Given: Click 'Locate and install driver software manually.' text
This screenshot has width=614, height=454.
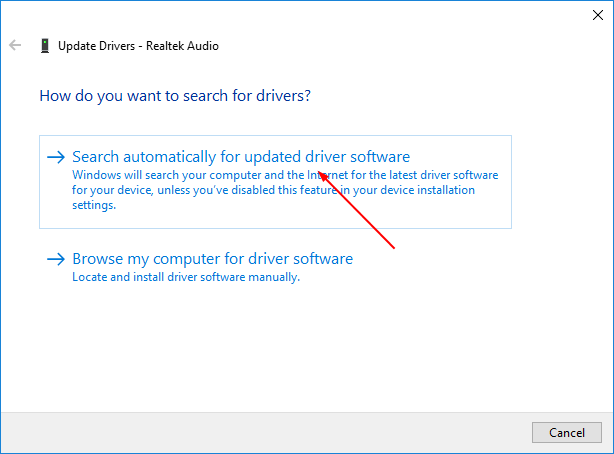Looking at the screenshot, I should click(x=186, y=277).
